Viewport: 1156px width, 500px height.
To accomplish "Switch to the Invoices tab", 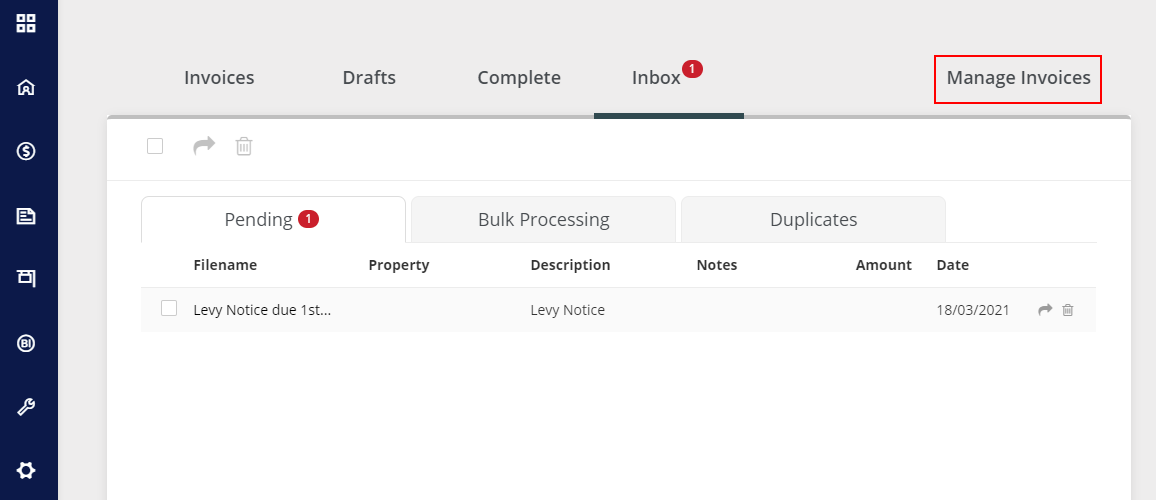I will click(219, 78).
